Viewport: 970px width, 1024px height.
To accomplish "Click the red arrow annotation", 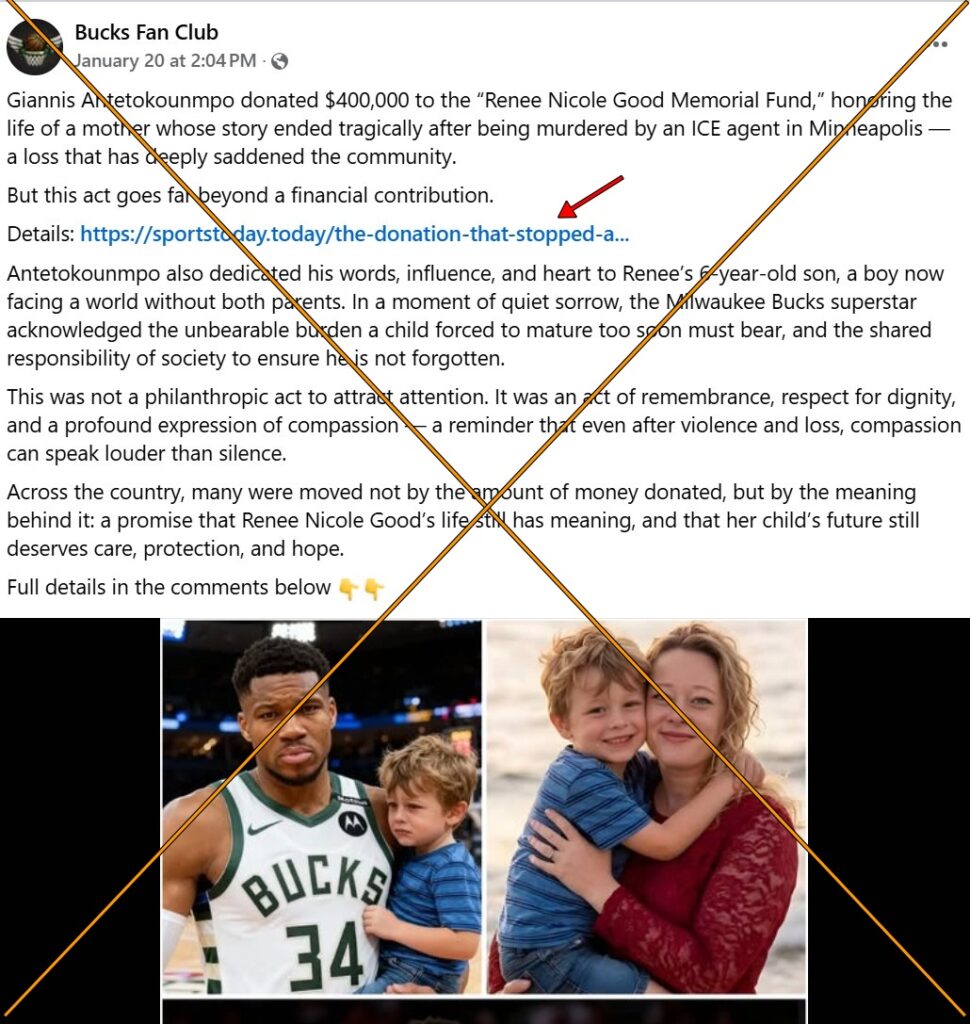I will 590,196.
